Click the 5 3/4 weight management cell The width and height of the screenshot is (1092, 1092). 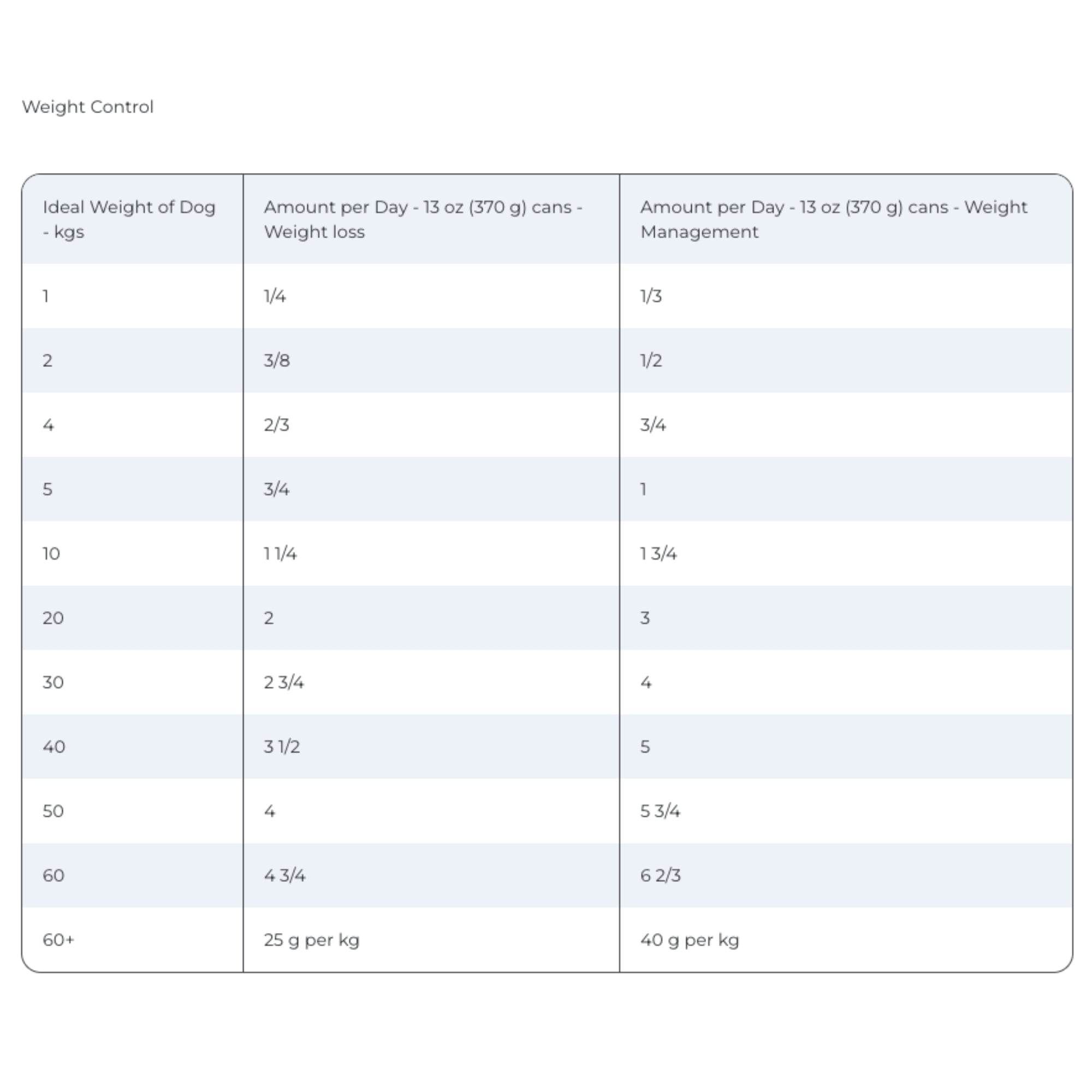point(660,812)
